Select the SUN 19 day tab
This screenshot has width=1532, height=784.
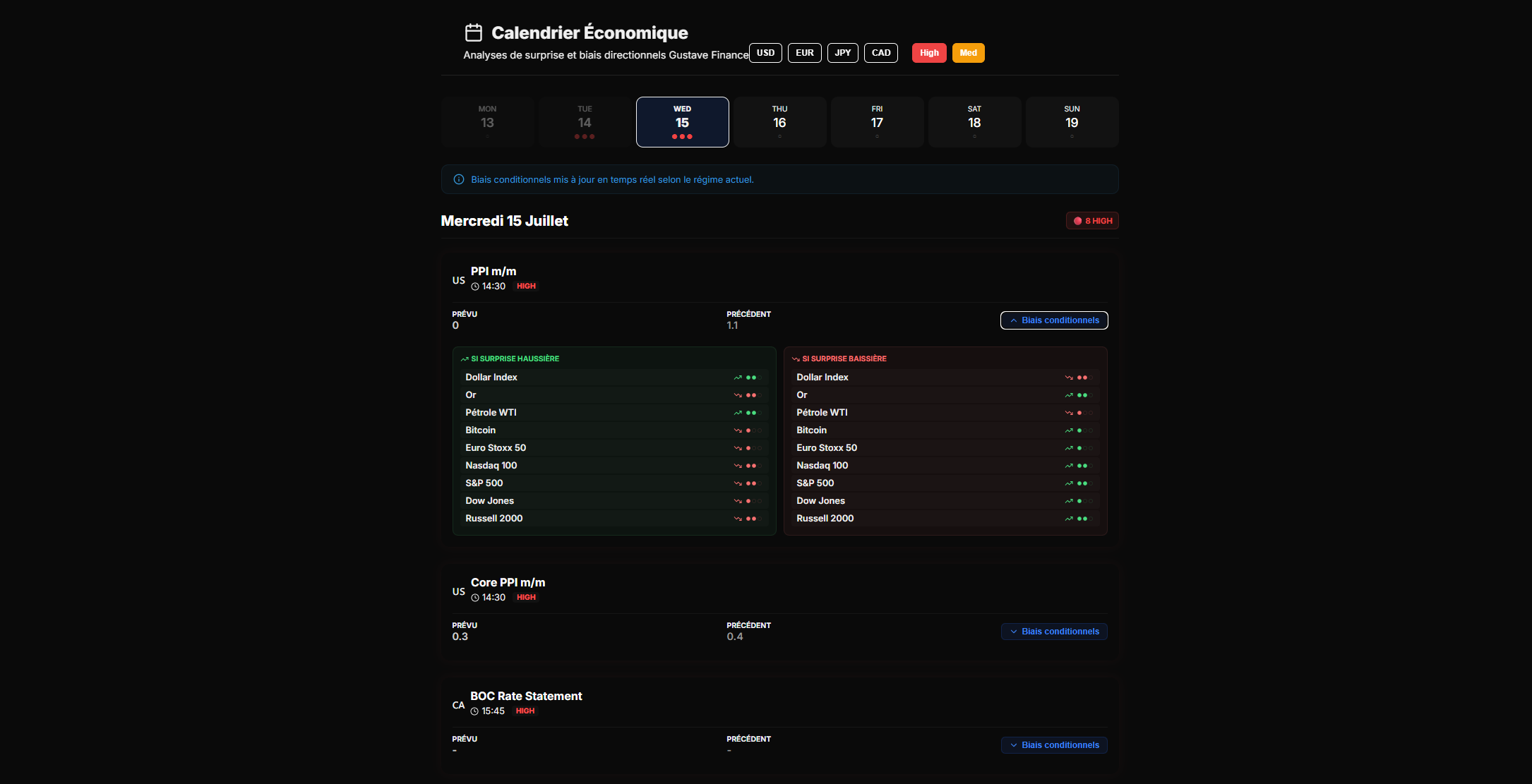[1072, 122]
